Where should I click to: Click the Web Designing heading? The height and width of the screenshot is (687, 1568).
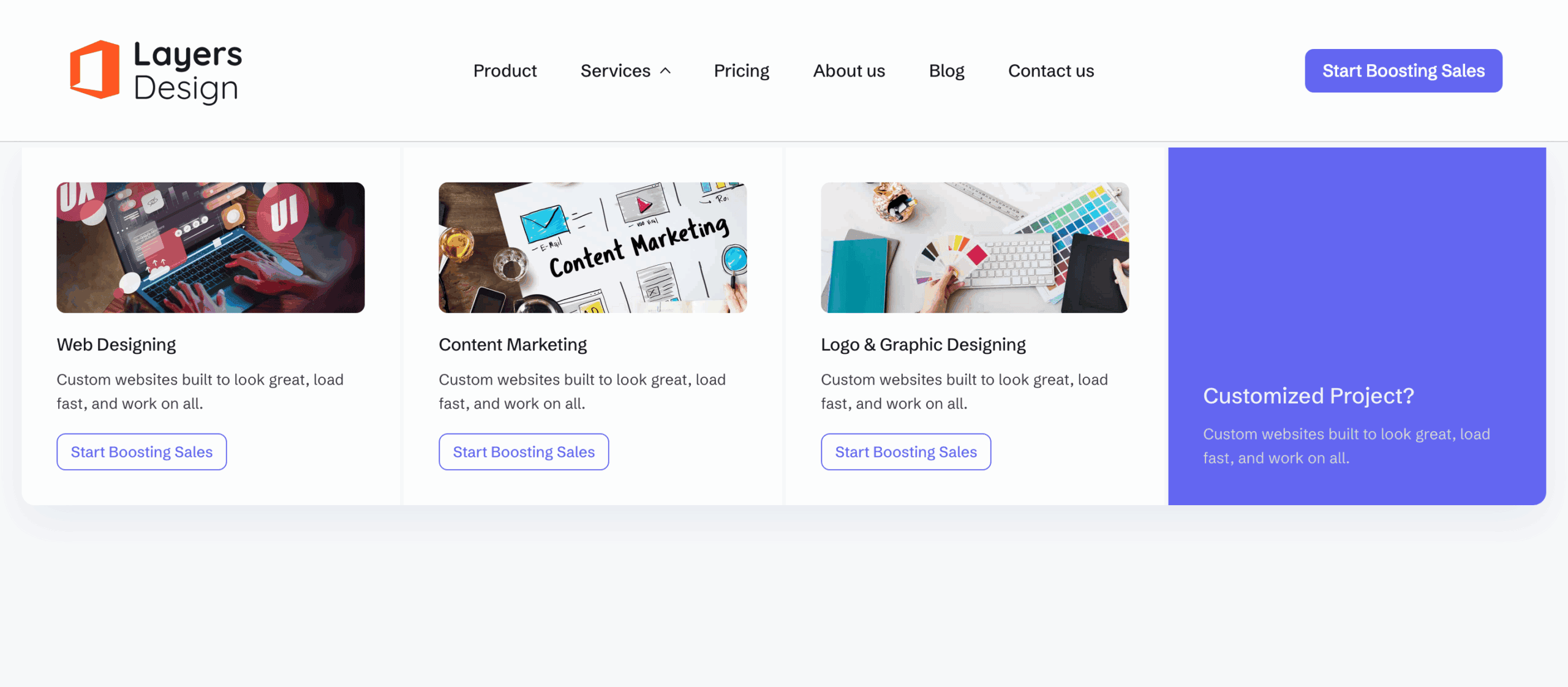(x=116, y=345)
